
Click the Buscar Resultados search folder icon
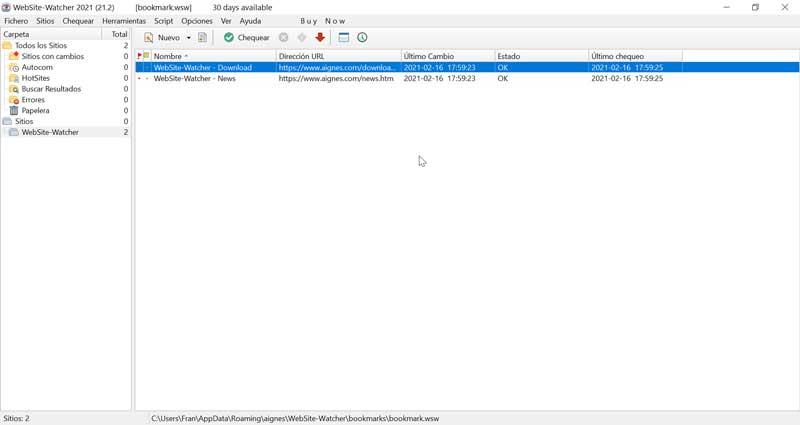pyautogui.click(x=14, y=89)
